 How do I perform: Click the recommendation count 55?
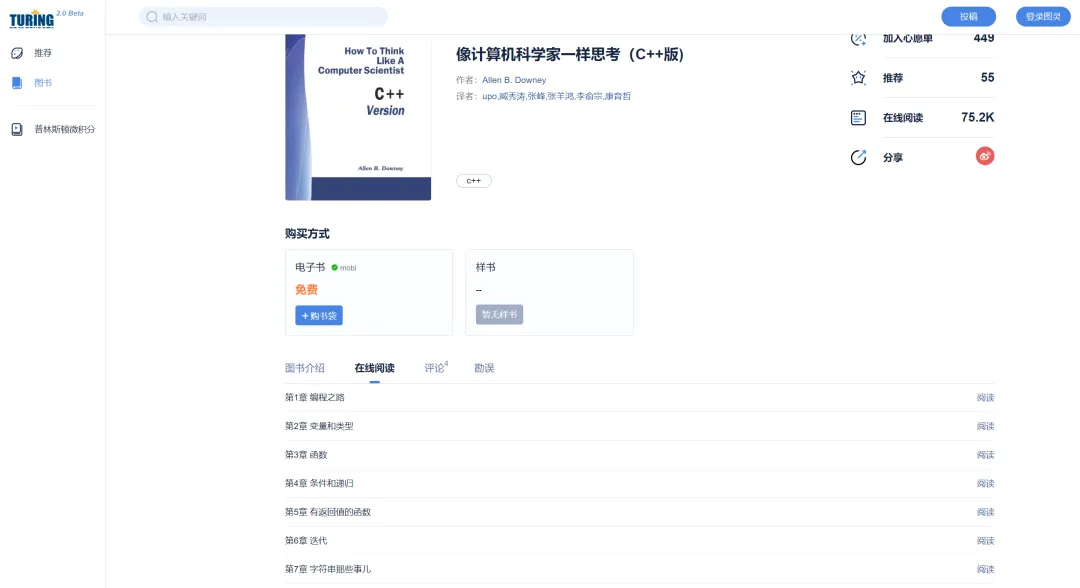click(988, 78)
